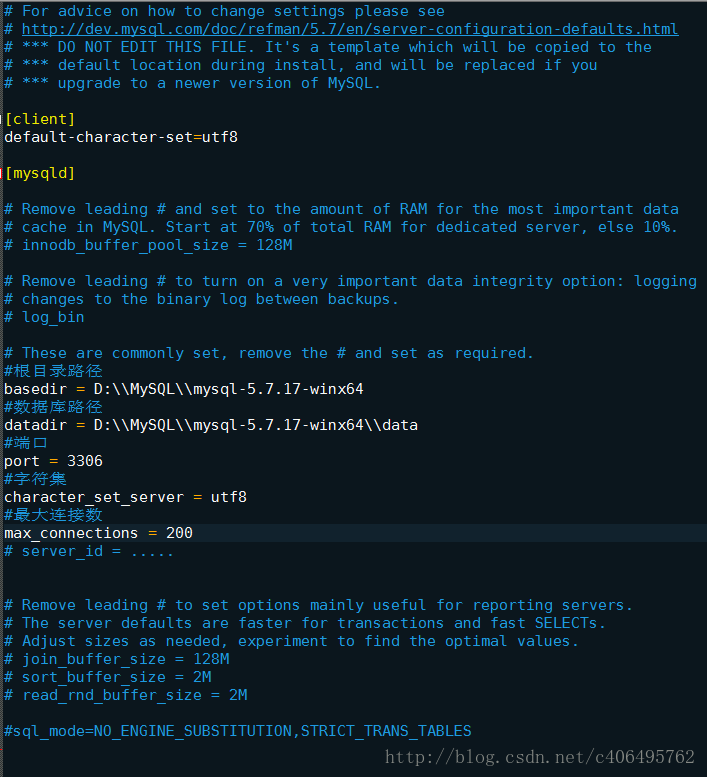Open the dev.mysql.com server-configuration-defaults URL

pyautogui.click(x=350, y=29)
